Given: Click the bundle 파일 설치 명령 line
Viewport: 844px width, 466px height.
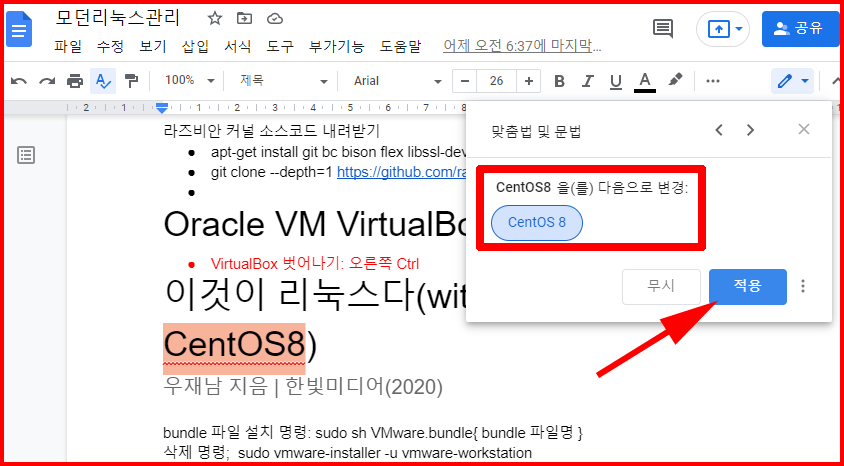Looking at the screenshot, I should [x=374, y=432].
